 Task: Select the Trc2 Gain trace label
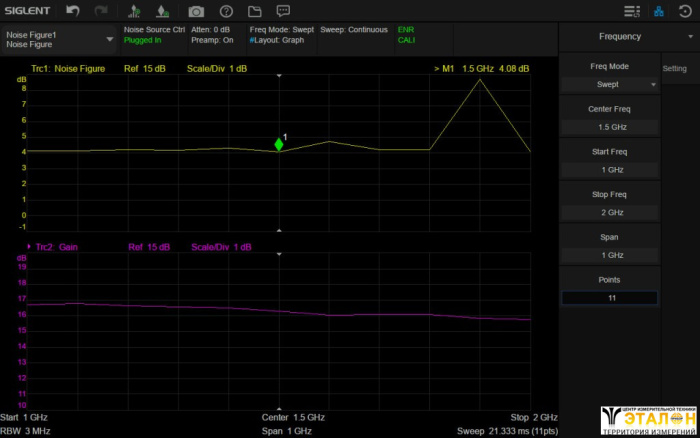click(x=56, y=246)
